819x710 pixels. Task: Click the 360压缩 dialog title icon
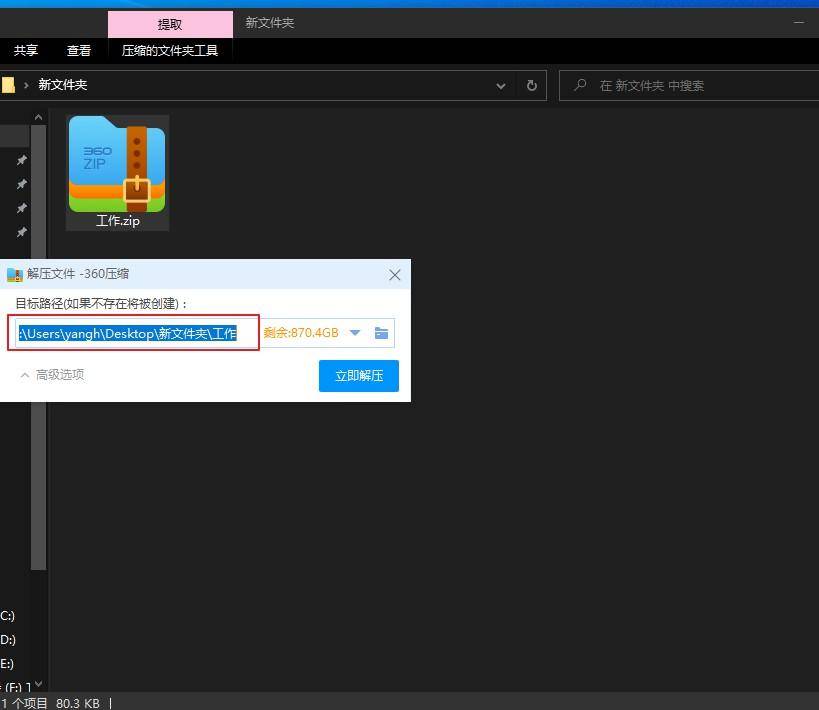15,275
